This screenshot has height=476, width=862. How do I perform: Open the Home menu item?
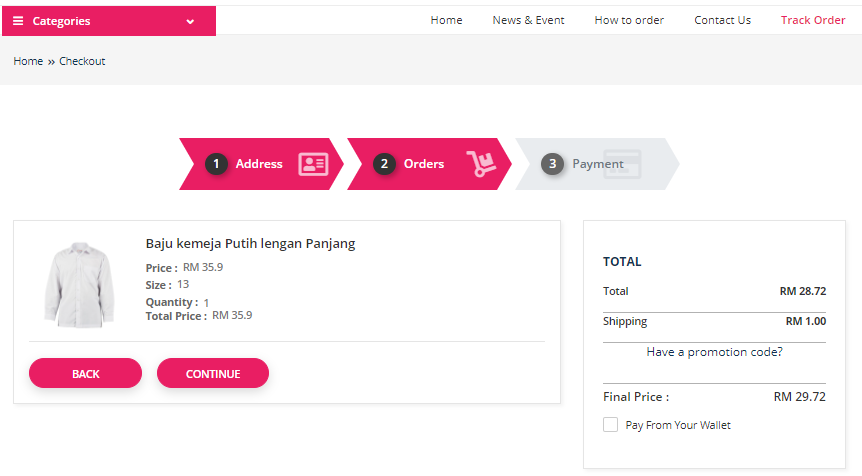tap(446, 20)
